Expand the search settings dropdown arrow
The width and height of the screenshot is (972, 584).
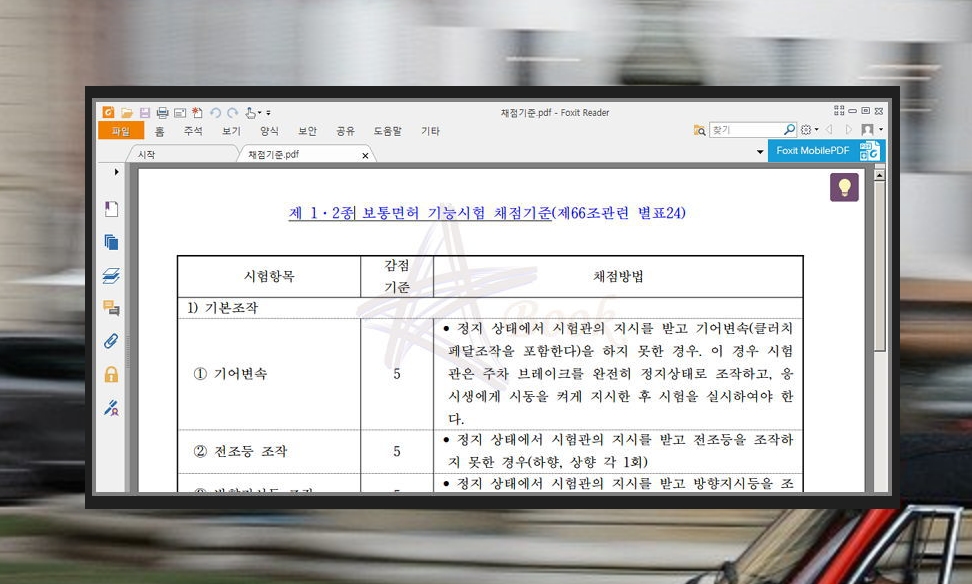(x=816, y=130)
